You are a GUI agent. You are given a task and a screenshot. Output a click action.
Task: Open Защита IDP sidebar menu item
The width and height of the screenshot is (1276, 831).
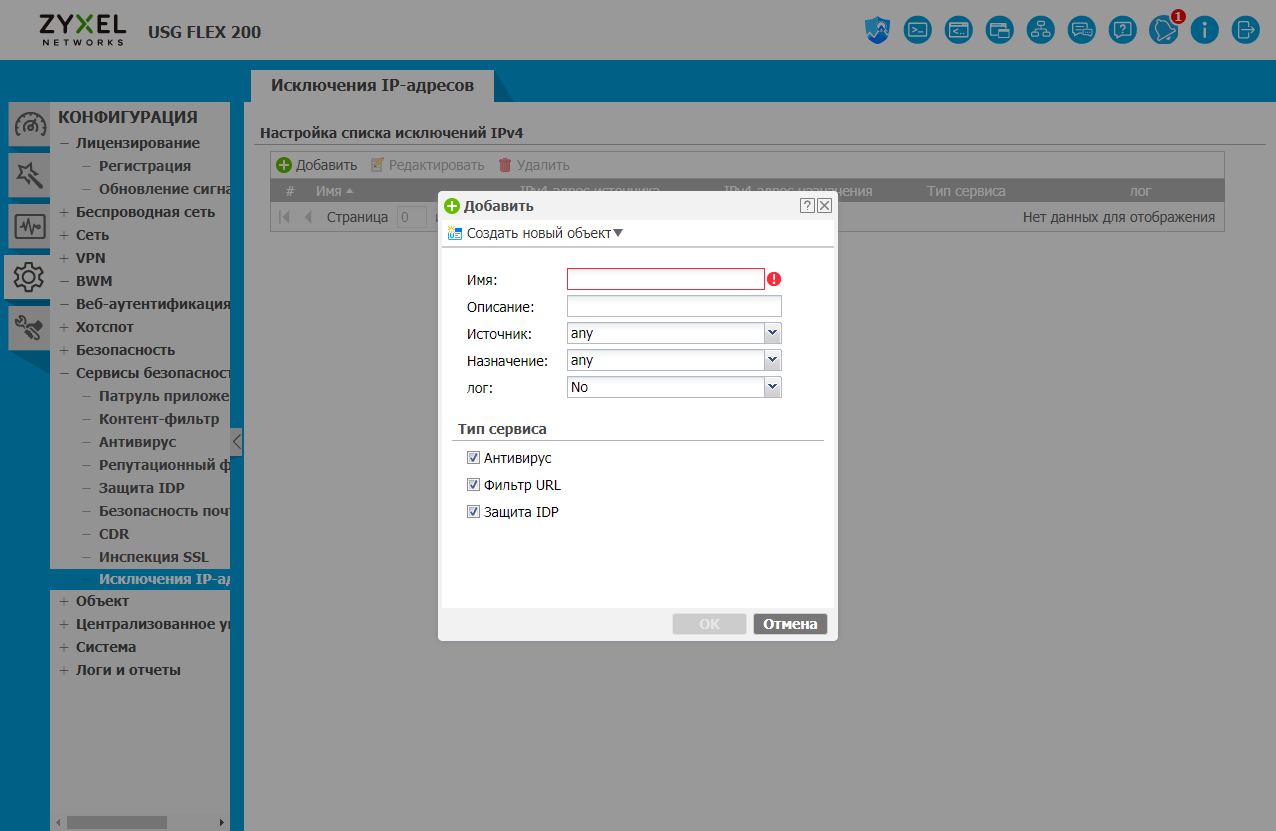[x=142, y=488]
